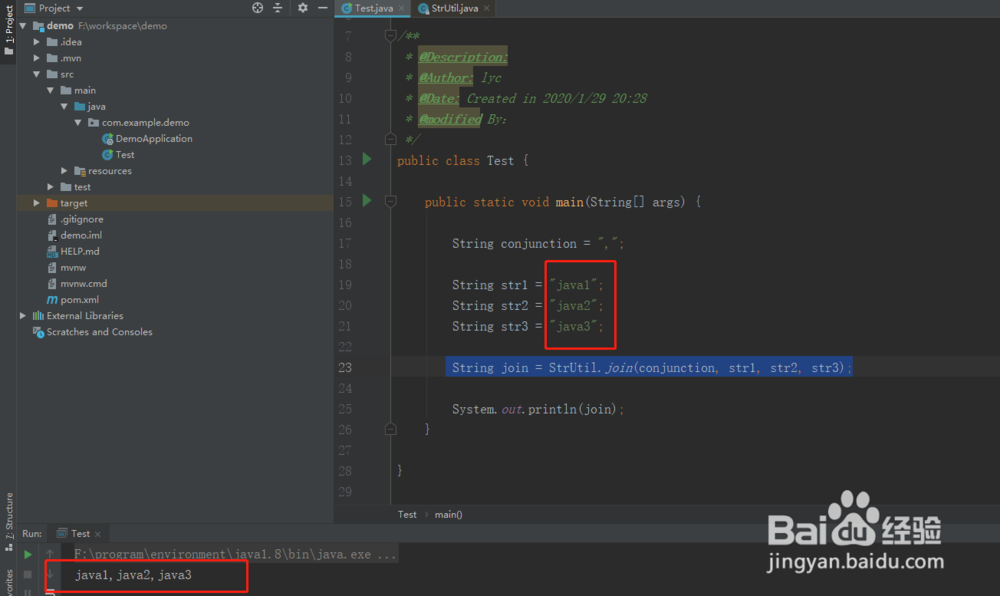
Task: Expand the test folder
Action: 50,187
